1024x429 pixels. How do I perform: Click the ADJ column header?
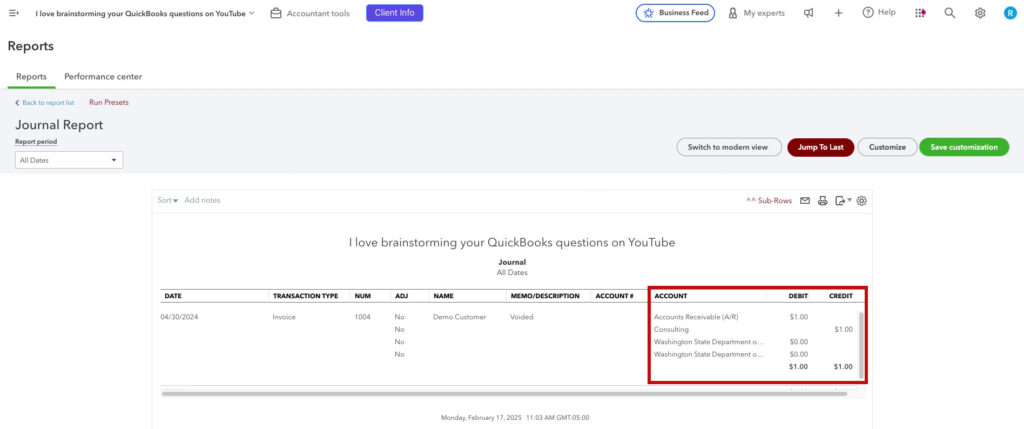[x=400, y=296]
